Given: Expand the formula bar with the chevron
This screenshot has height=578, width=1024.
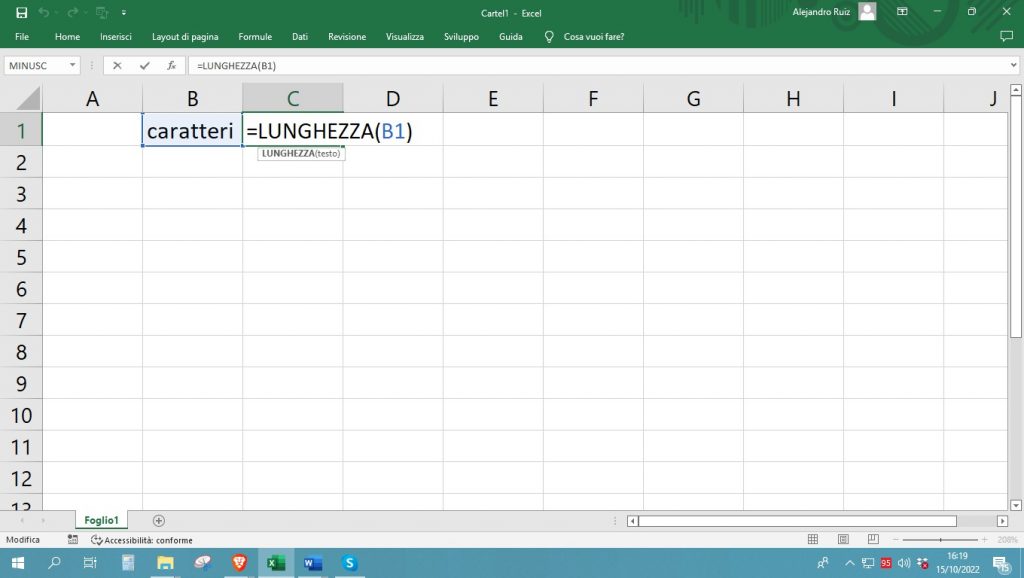Looking at the screenshot, I should (x=1014, y=65).
